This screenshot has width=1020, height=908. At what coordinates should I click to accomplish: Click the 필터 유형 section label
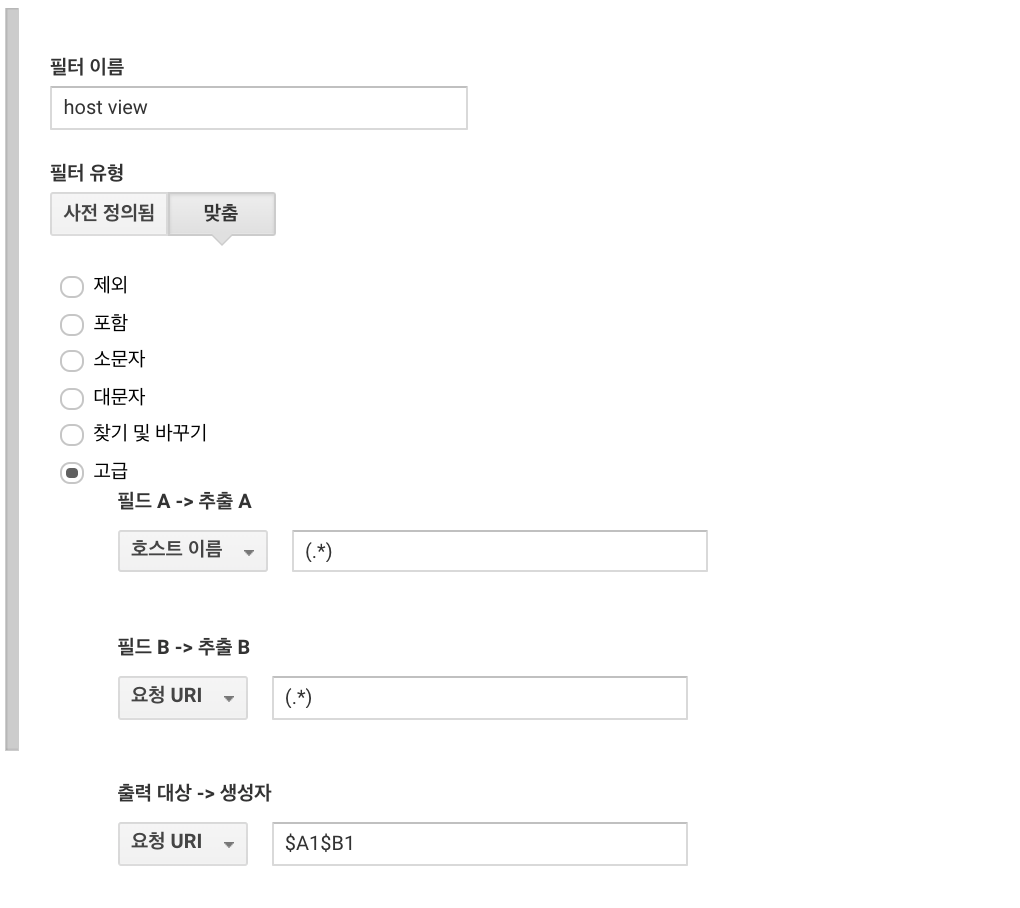tap(87, 173)
